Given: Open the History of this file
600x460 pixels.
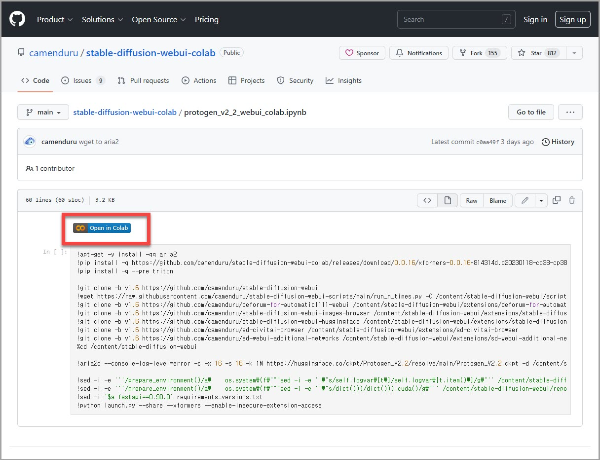Looking at the screenshot, I should (558, 142).
